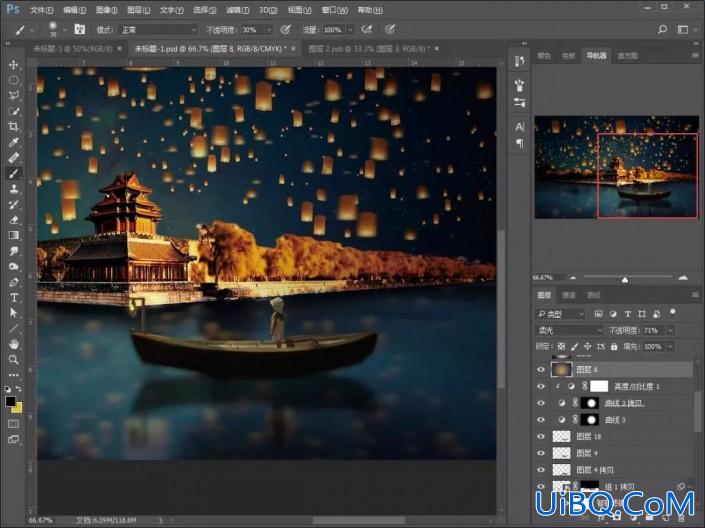Close the 未标题-1.psd document tab

pos(294,49)
